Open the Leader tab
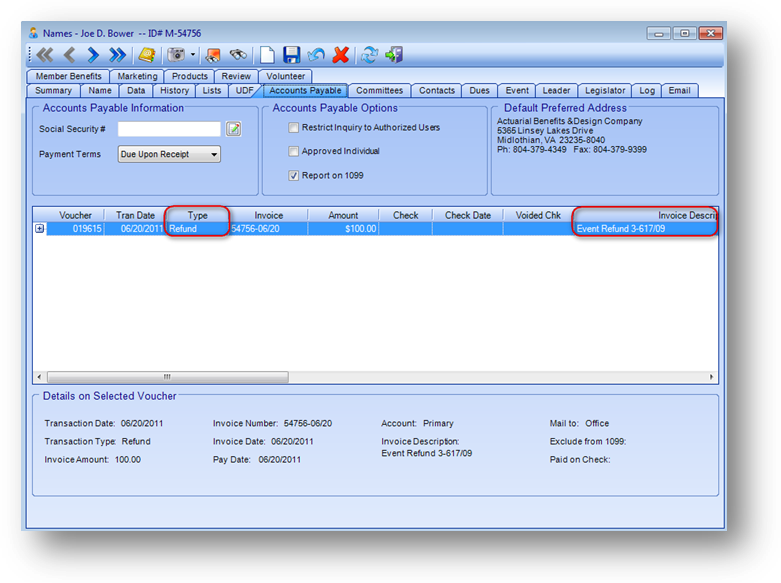781x583 pixels. click(556, 91)
